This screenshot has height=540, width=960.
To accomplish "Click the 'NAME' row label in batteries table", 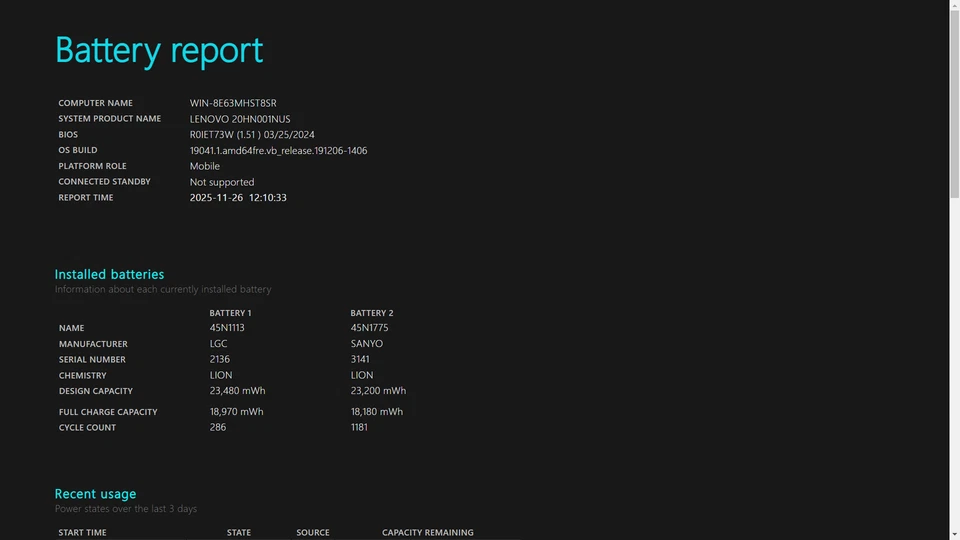I will pos(72,328).
